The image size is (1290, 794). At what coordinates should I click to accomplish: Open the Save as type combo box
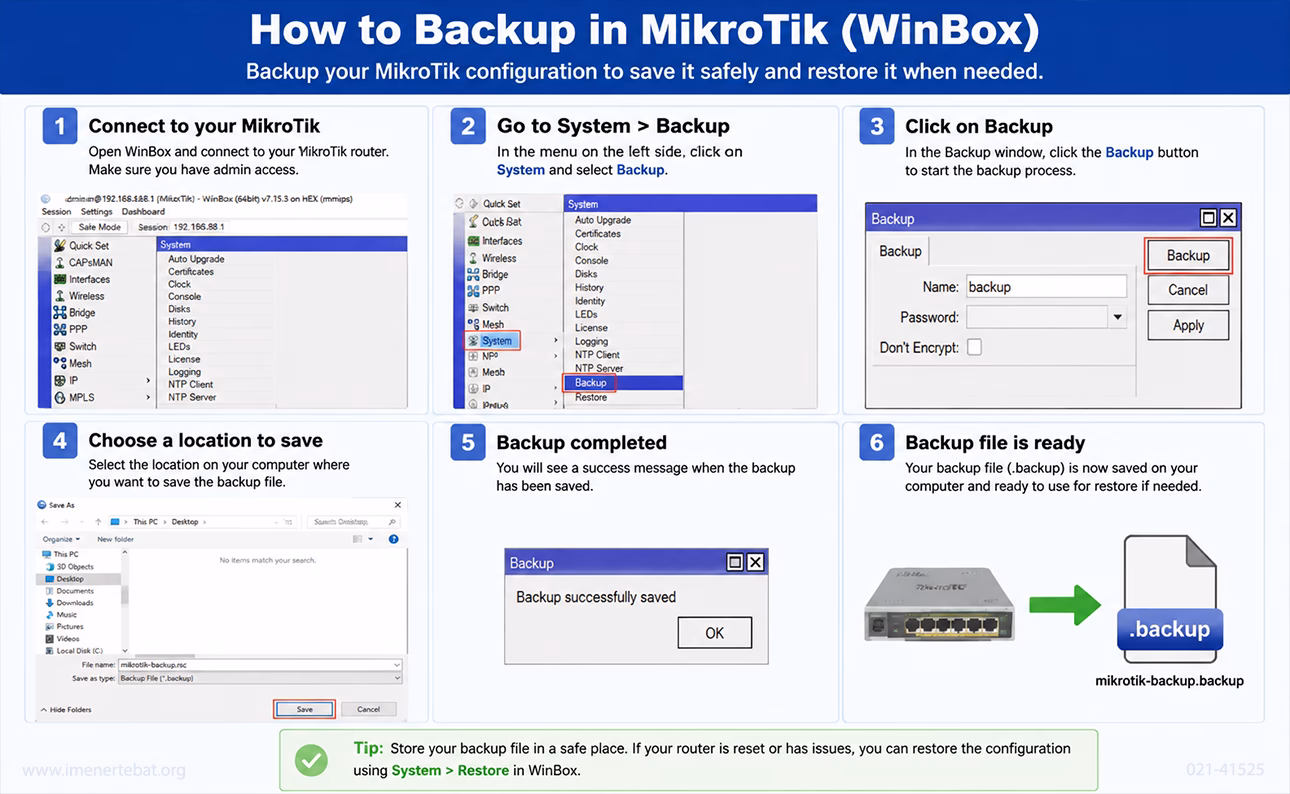click(x=260, y=678)
